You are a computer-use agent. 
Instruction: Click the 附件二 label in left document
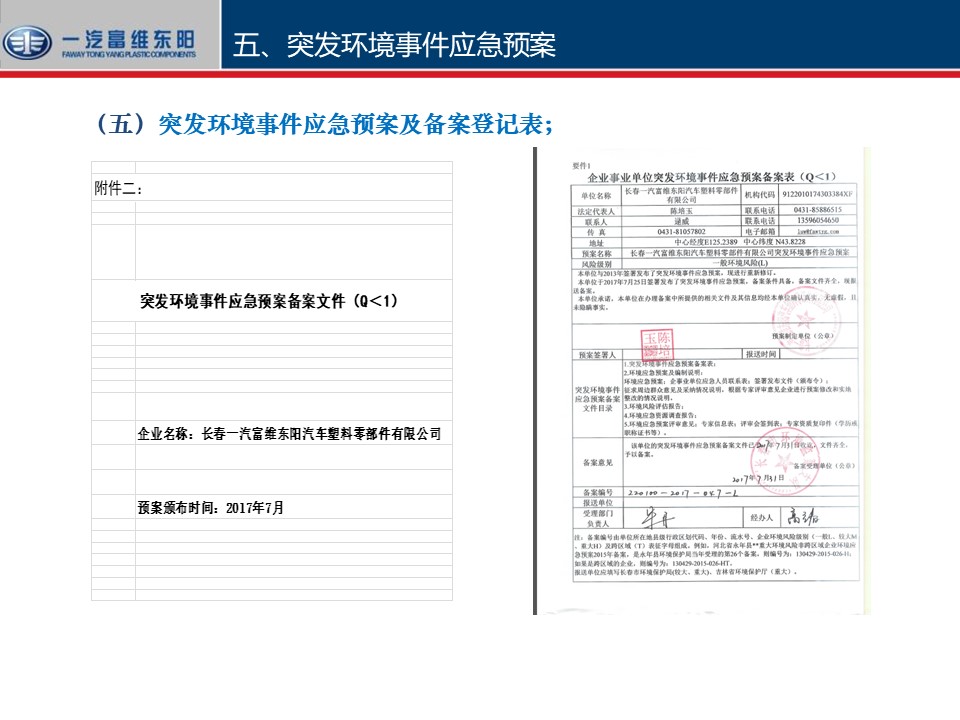(118, 189)
